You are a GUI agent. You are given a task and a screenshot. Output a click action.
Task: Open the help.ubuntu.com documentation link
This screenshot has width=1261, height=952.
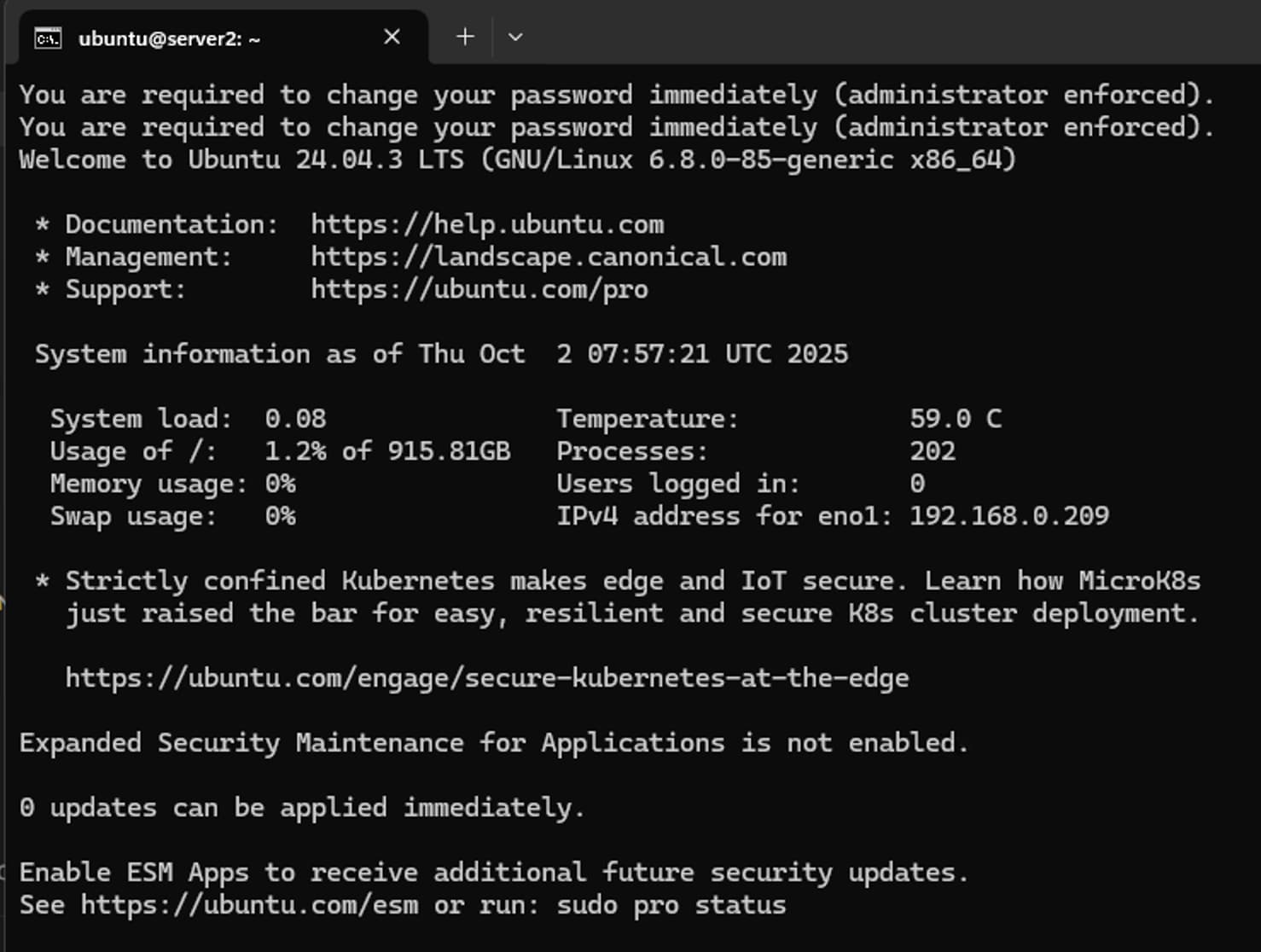(x=486, y=224)
